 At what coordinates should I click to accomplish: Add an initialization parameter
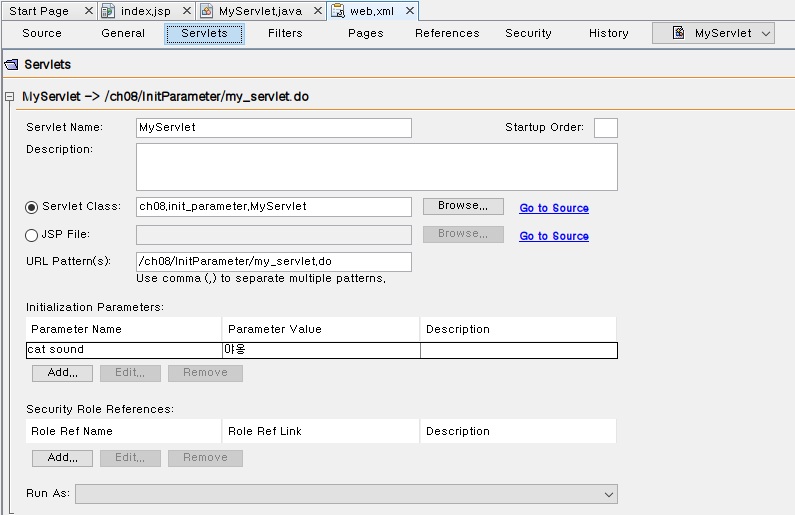[62, 373]
